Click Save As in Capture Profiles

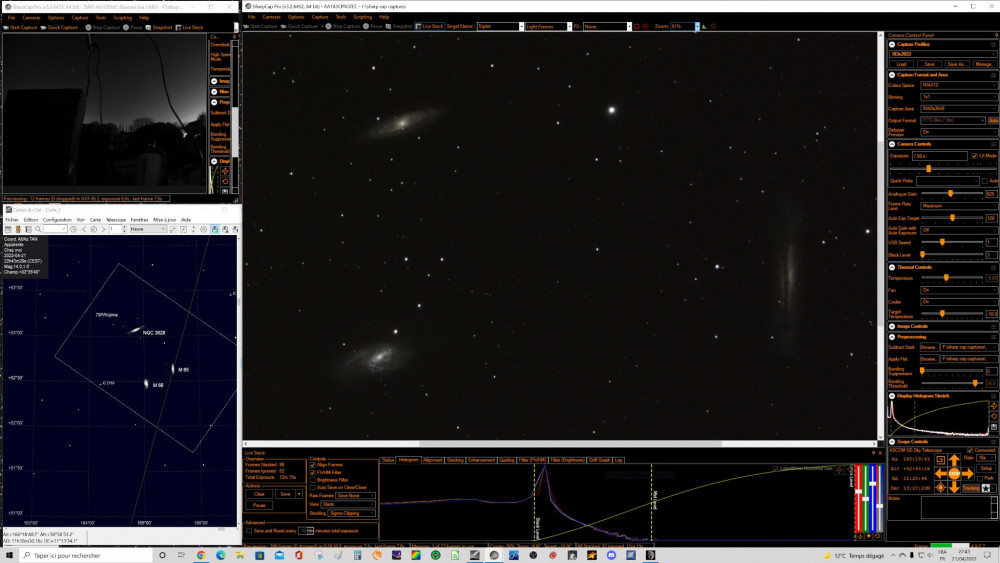(955, 64)
